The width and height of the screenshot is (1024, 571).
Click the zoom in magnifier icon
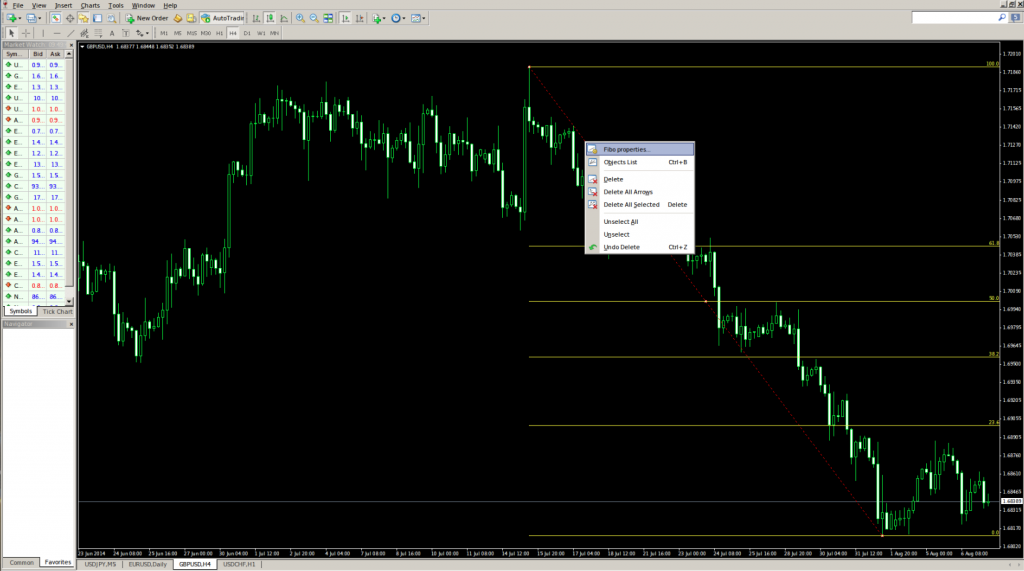pyautogui.click(x=300, y=18)
